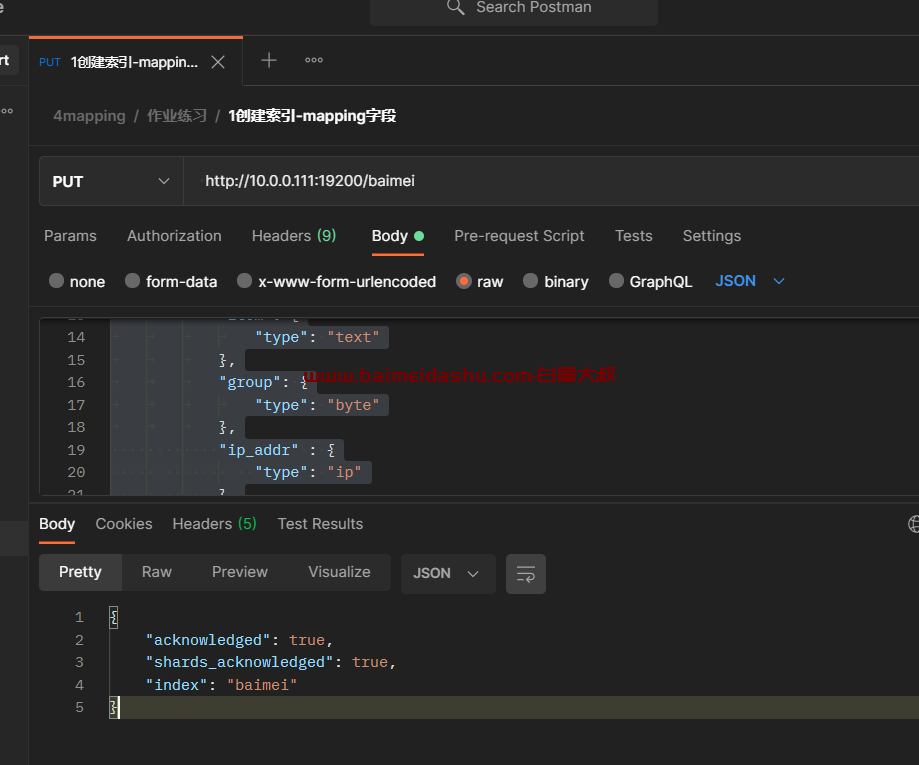Open the Pre-request Script tab
Screen dimensions: 919x765
(x=519, y=236)
